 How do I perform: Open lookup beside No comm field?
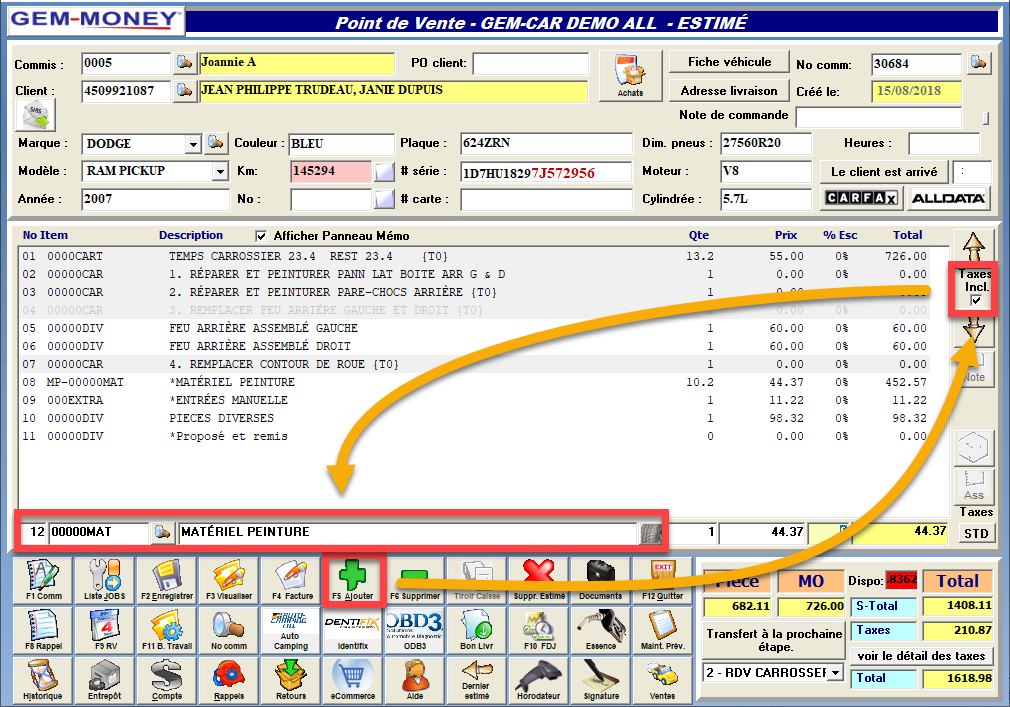click(x=978, y=63)
